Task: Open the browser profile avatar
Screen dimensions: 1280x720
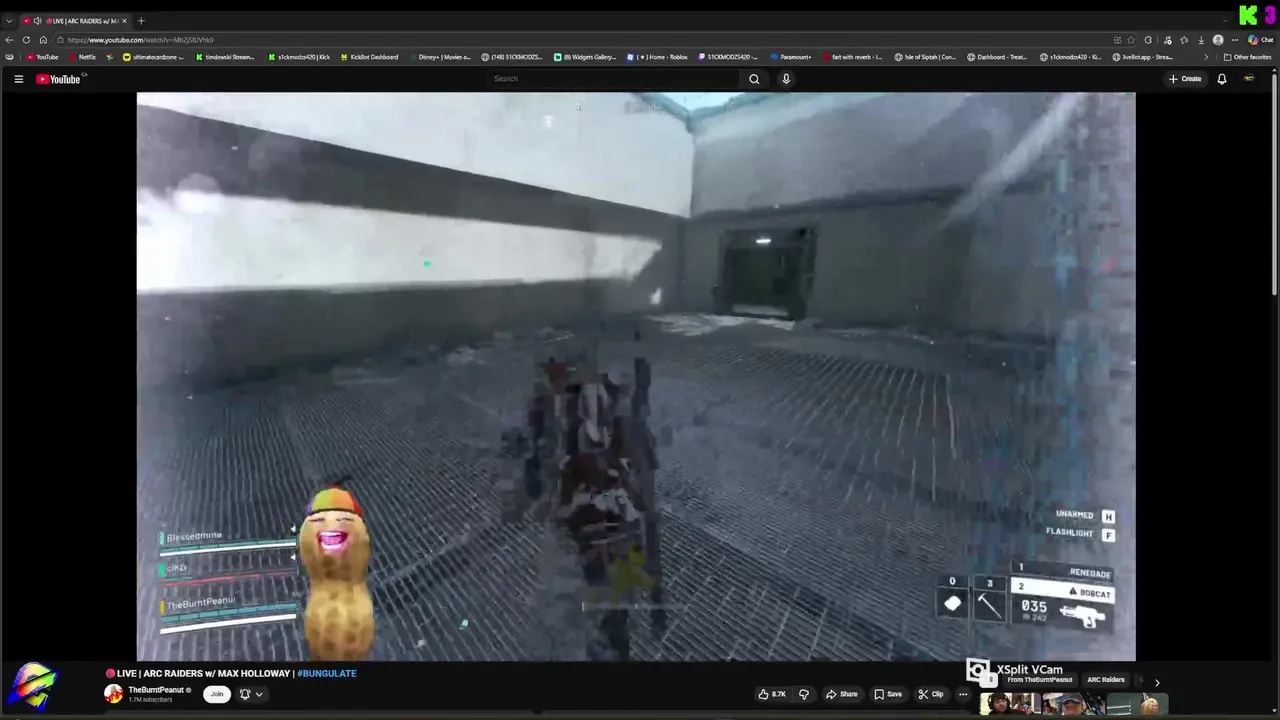Action: [1218, 40]
